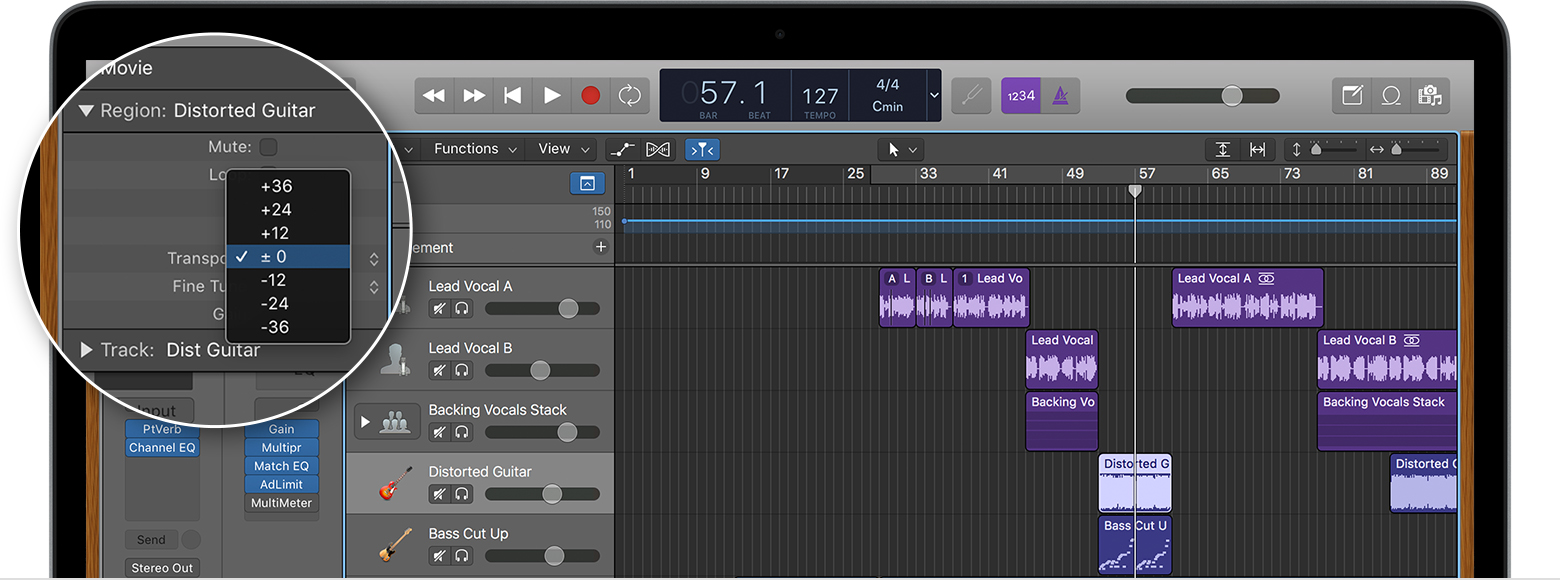Click the red Record button

point(590,96)
